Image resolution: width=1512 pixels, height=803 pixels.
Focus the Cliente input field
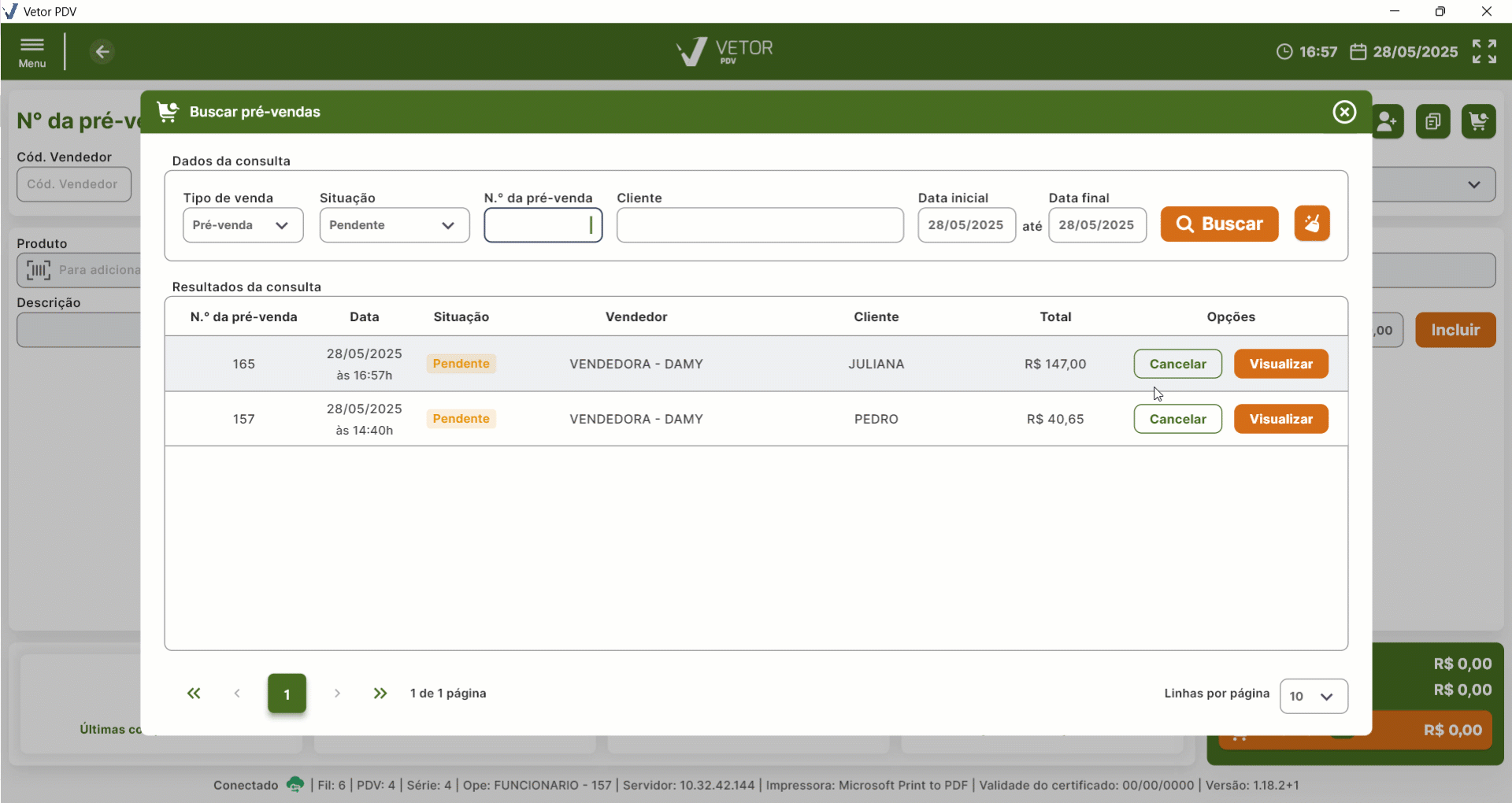759,225
